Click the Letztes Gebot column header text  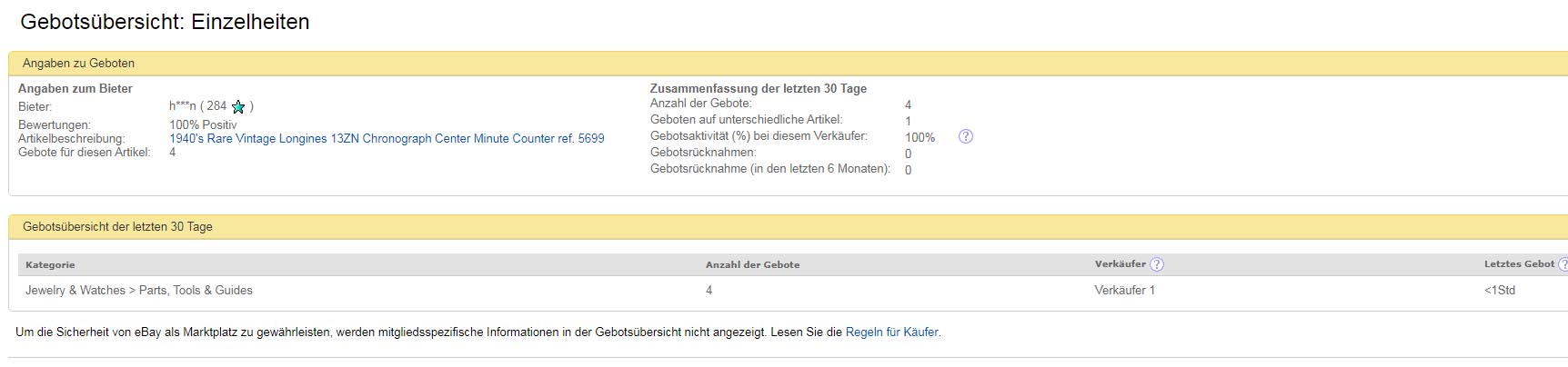1519,264
